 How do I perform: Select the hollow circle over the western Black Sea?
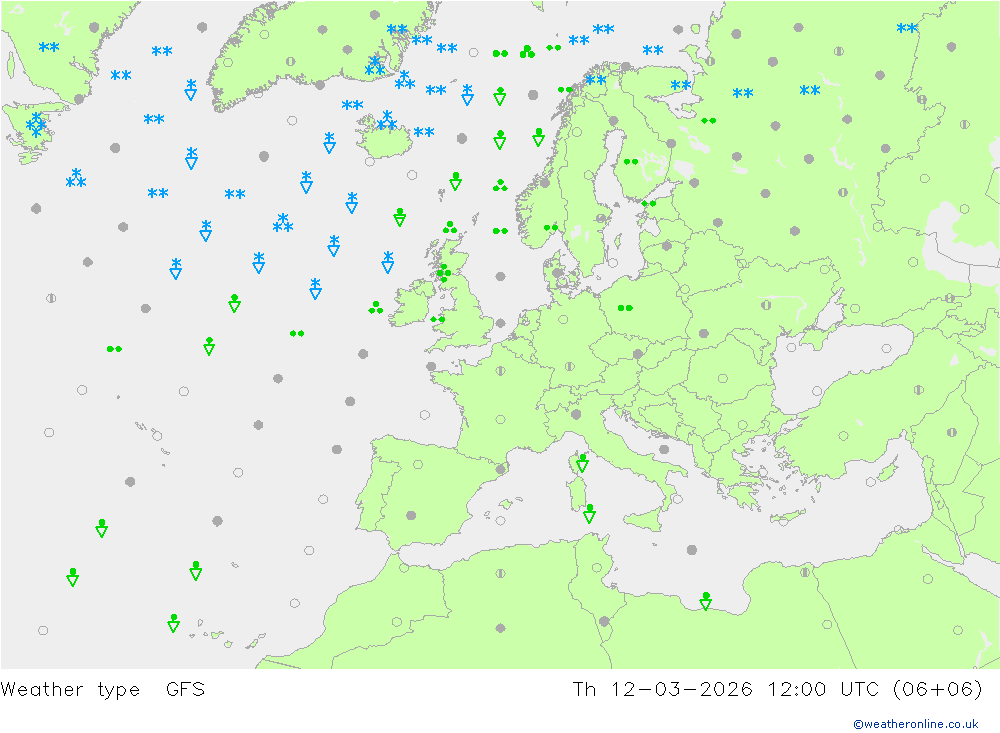click(x=791, y=348)
